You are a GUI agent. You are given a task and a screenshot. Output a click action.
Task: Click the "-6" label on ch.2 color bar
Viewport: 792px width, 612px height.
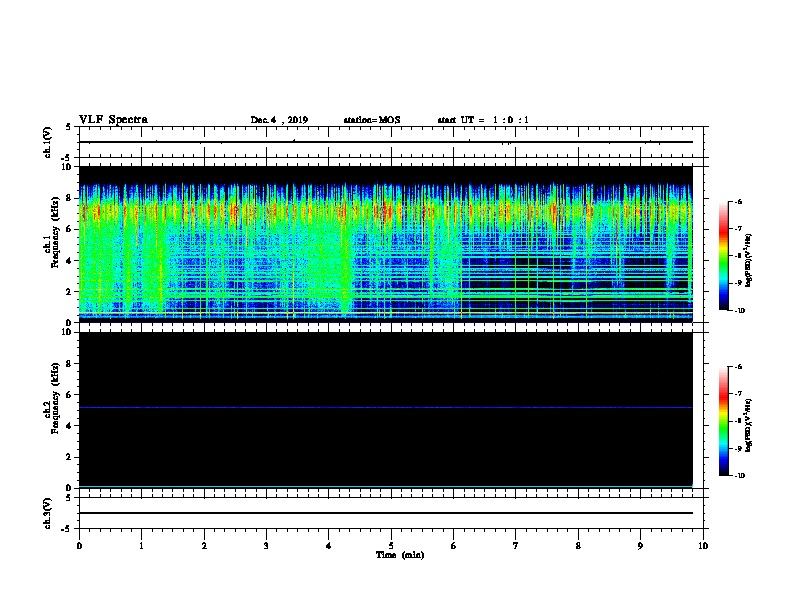click(738, 367)
